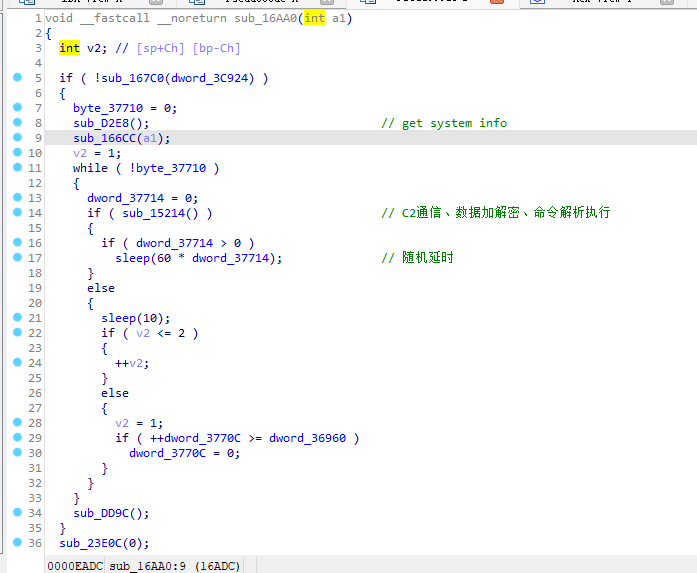Toggle breakpoint dot on highlighted line 9
This screenshot has height=573, width=697.
[x=17, y=137]
